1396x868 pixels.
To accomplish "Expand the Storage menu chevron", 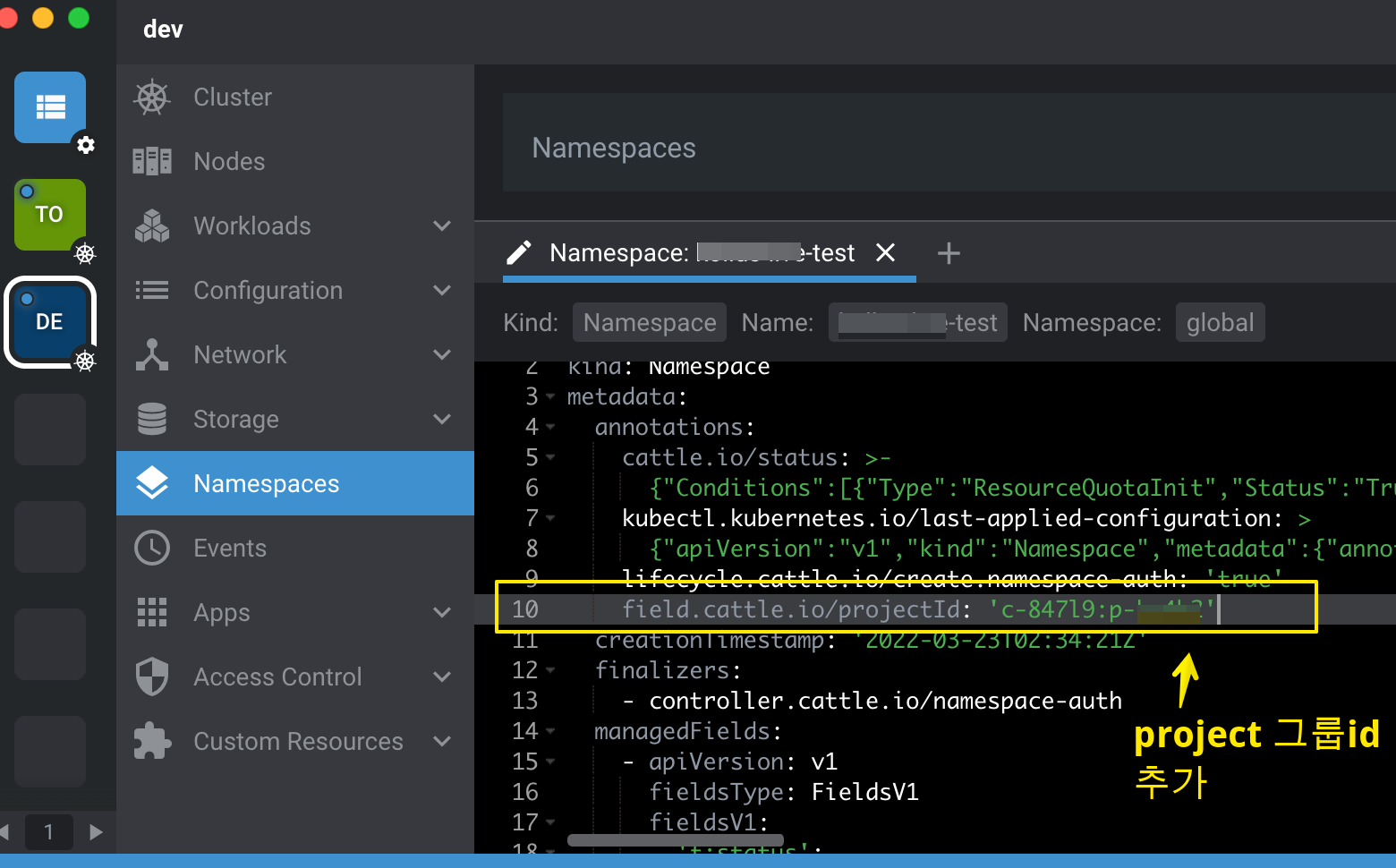I will point(442,419).
